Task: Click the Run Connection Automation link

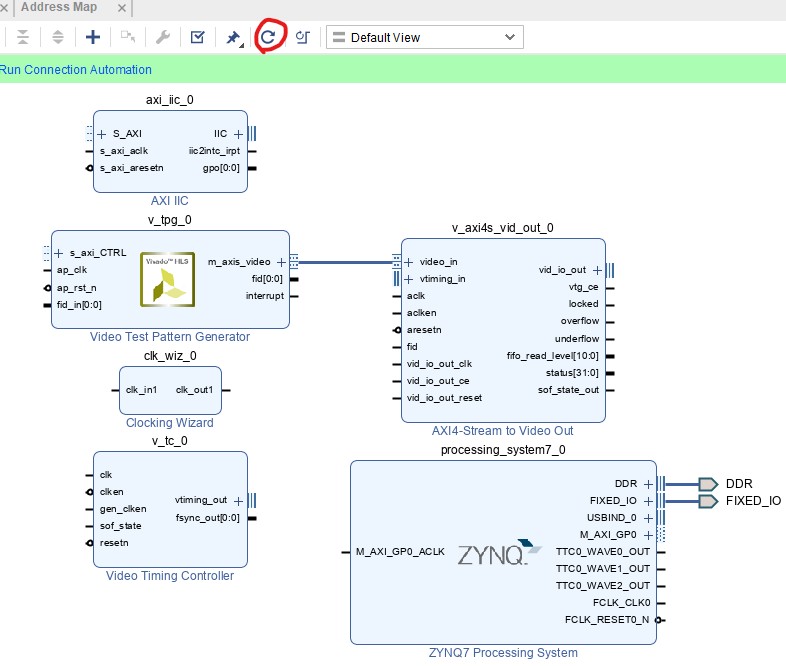Action: pyautogui.click(x=76, y=70)
